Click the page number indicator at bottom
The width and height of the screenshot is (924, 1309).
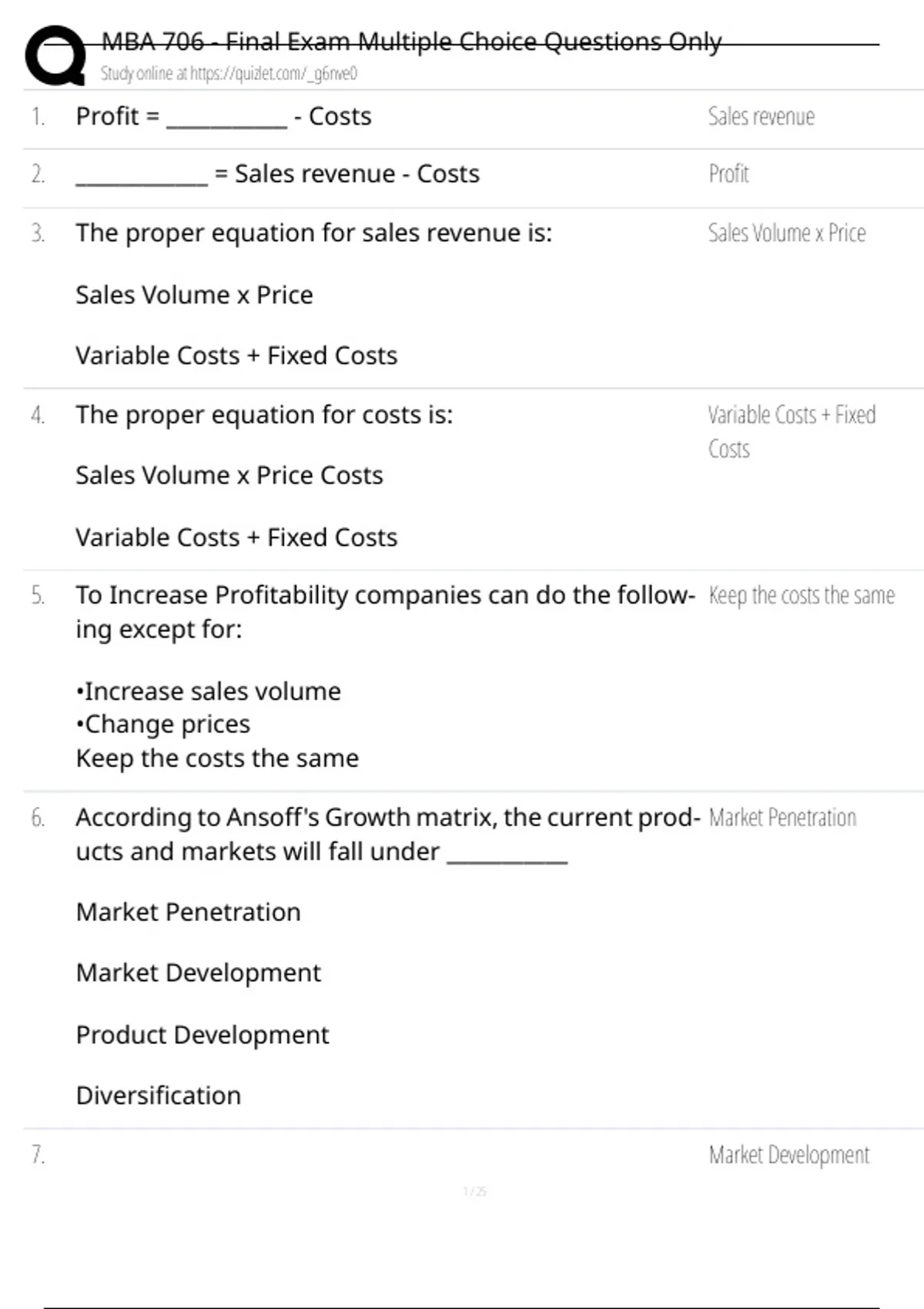point(474,1192)
